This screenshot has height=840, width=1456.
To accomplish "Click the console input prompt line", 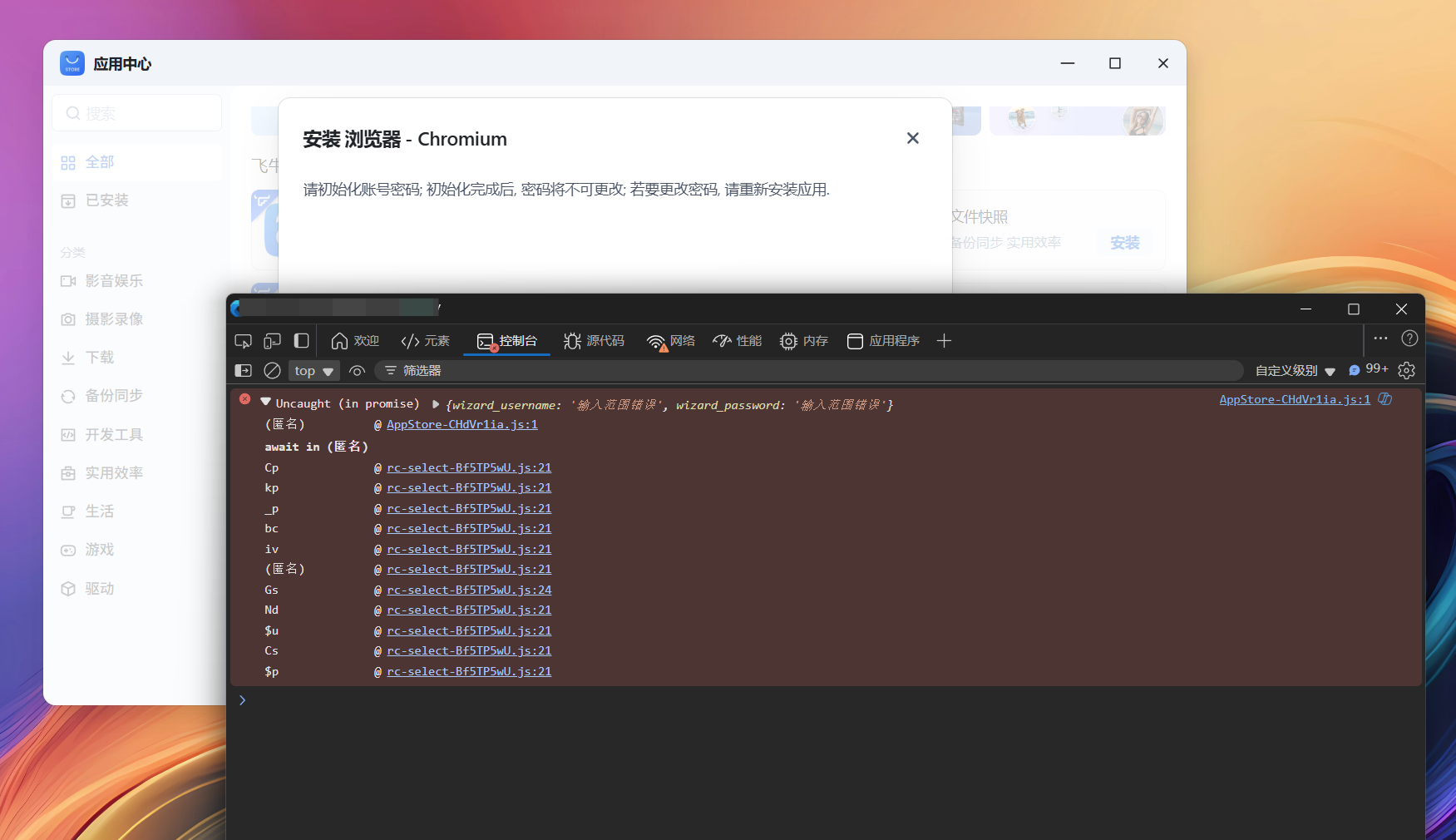I will click(827, 700).
